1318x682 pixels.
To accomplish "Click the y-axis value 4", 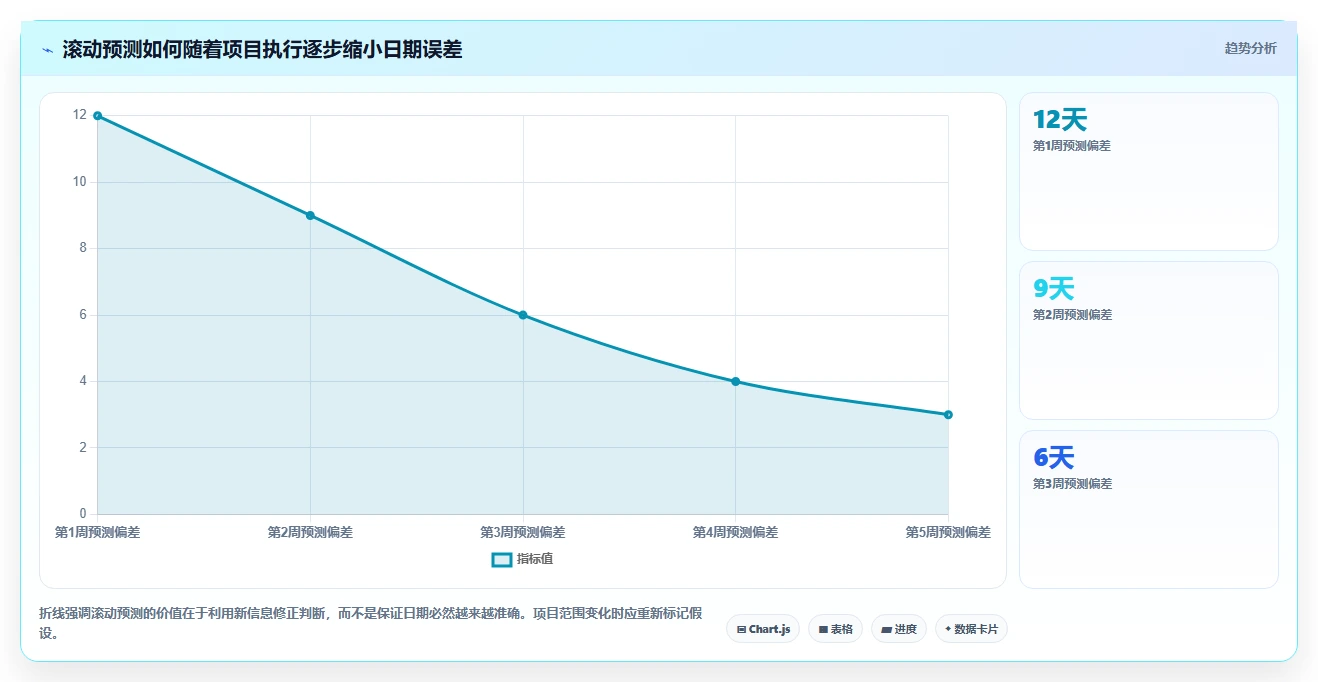I will pos(83,381).
